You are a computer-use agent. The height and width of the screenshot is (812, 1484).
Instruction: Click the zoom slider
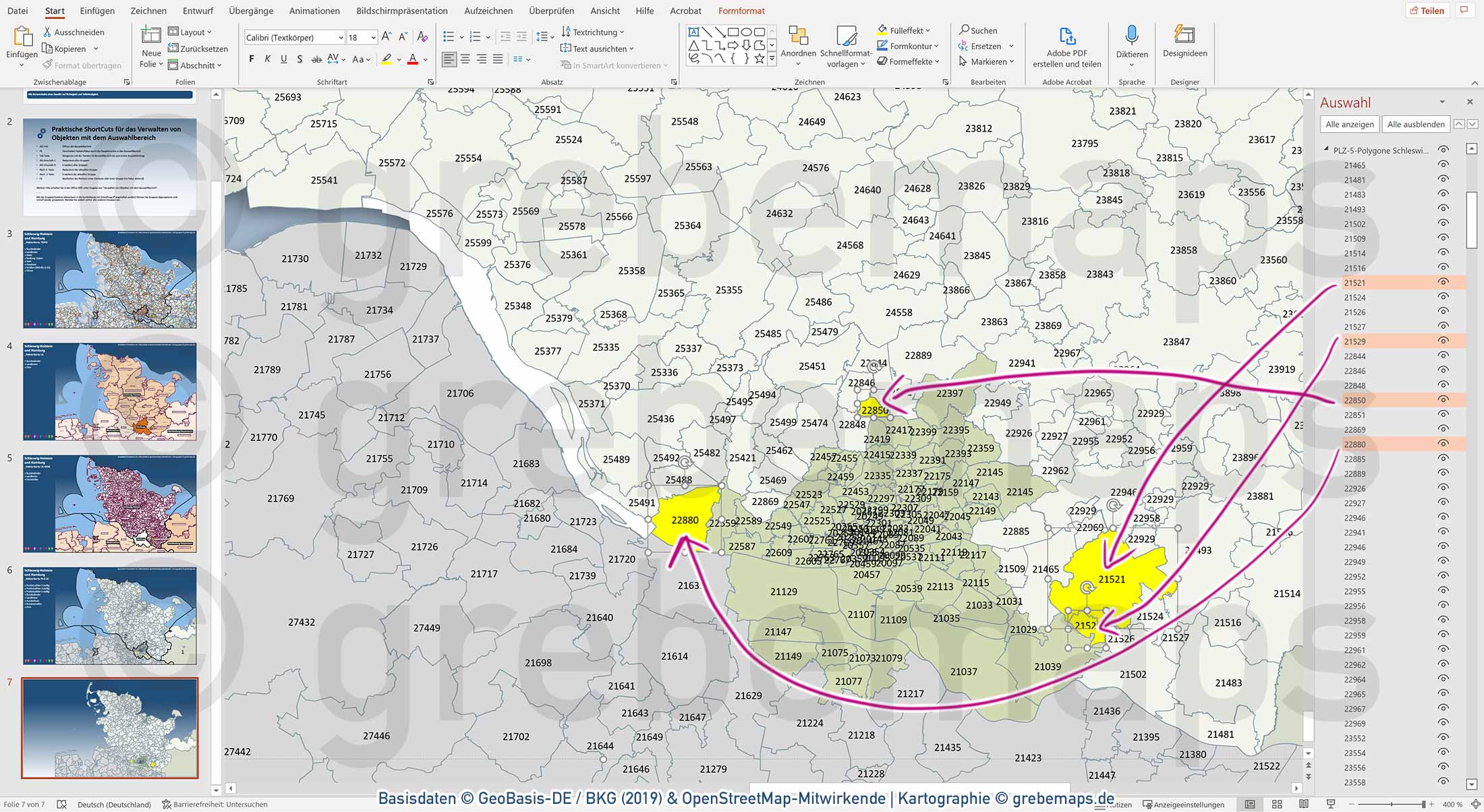tap(1391, 804)
